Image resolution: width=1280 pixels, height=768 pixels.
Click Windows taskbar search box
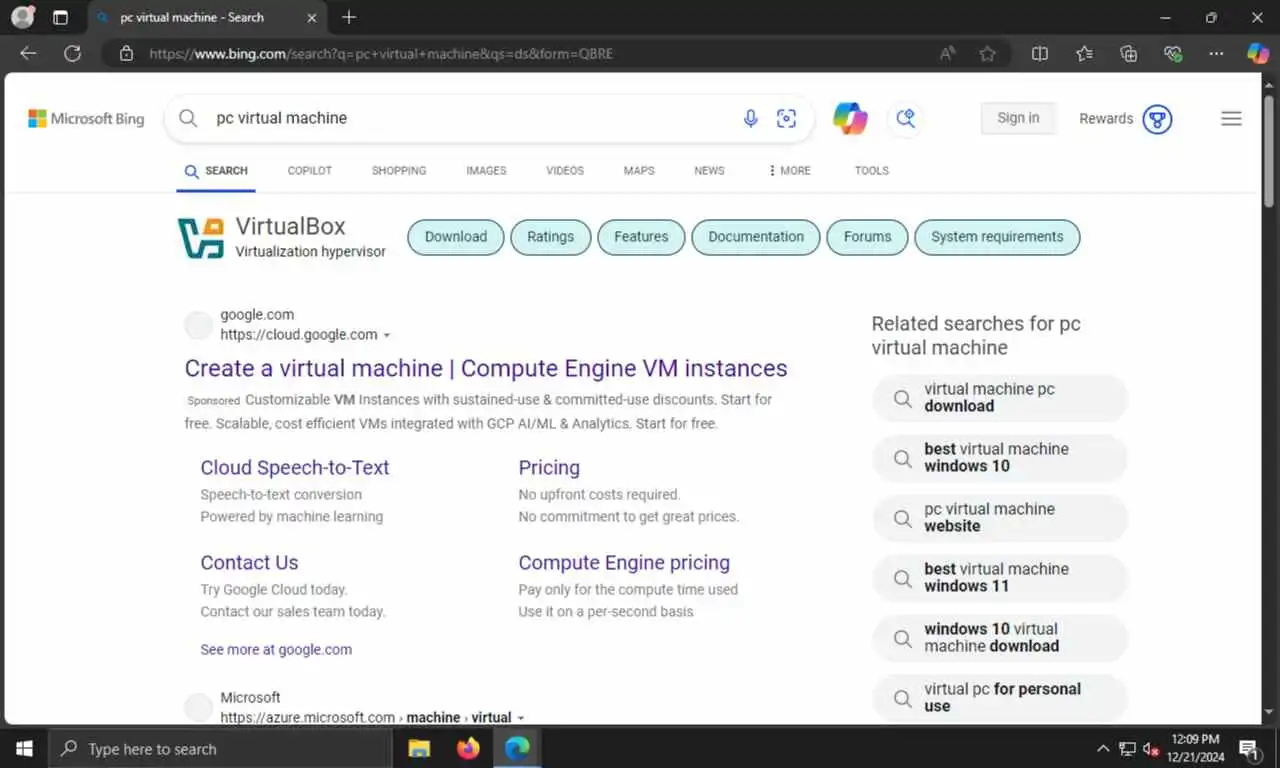tap(220, 748)
